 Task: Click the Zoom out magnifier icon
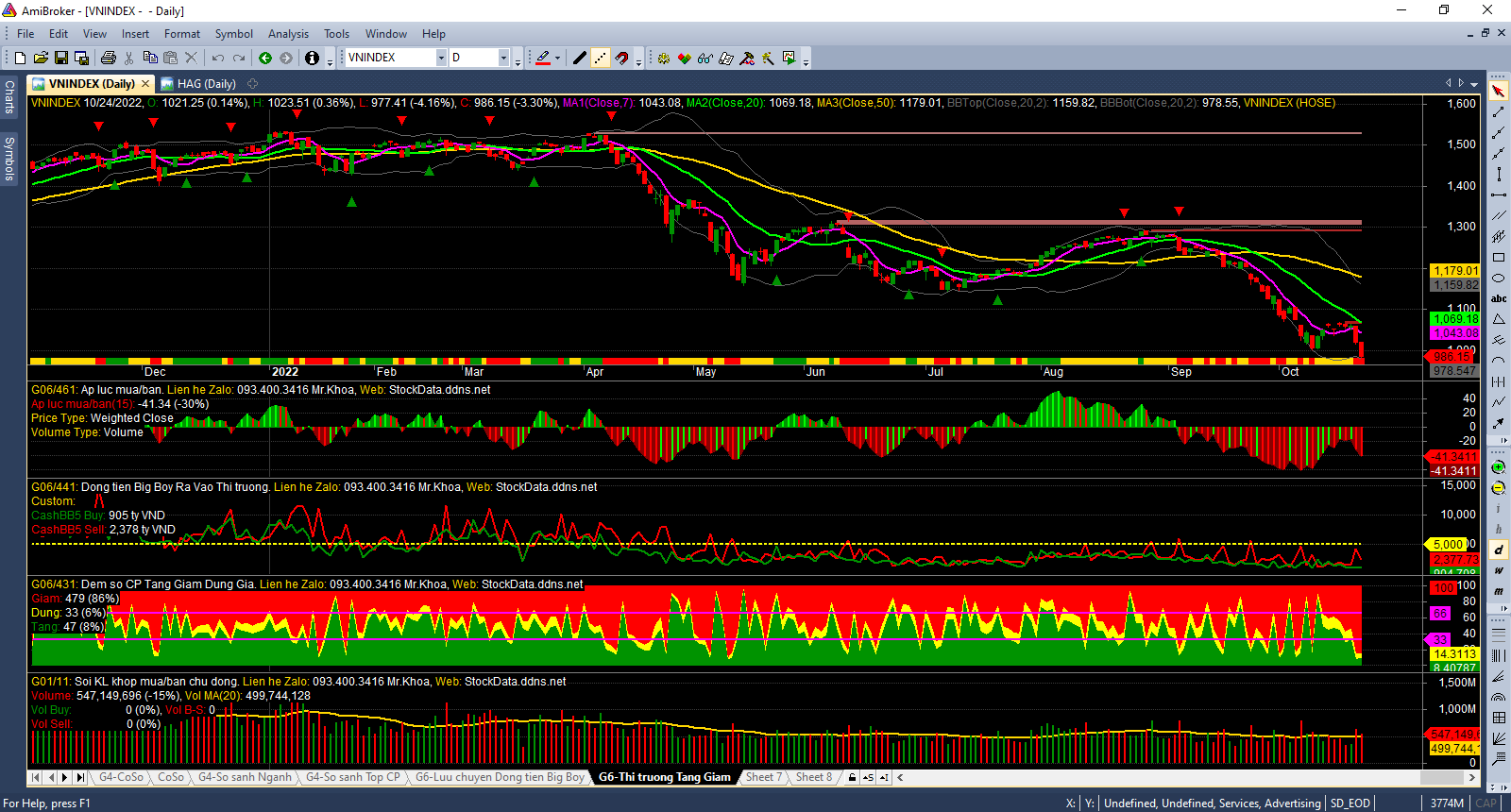1499,488
